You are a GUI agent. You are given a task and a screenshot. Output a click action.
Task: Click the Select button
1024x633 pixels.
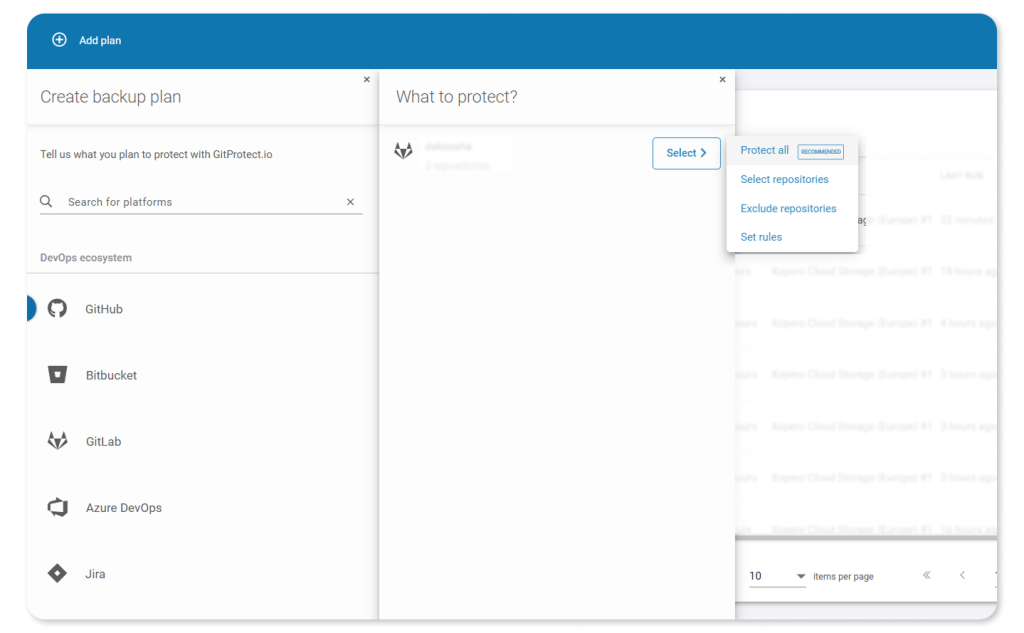coord(686,153)
